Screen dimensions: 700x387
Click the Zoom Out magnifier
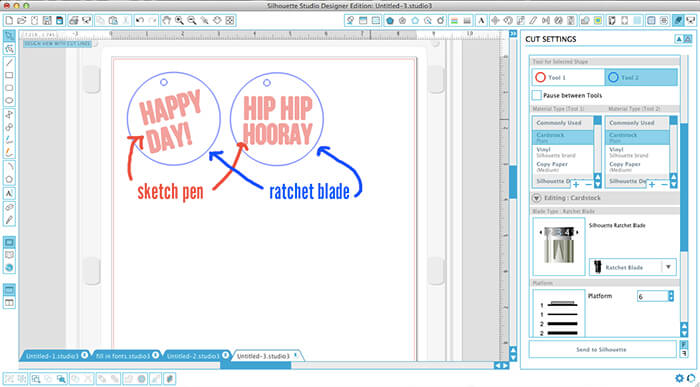(x=192, y=20)
